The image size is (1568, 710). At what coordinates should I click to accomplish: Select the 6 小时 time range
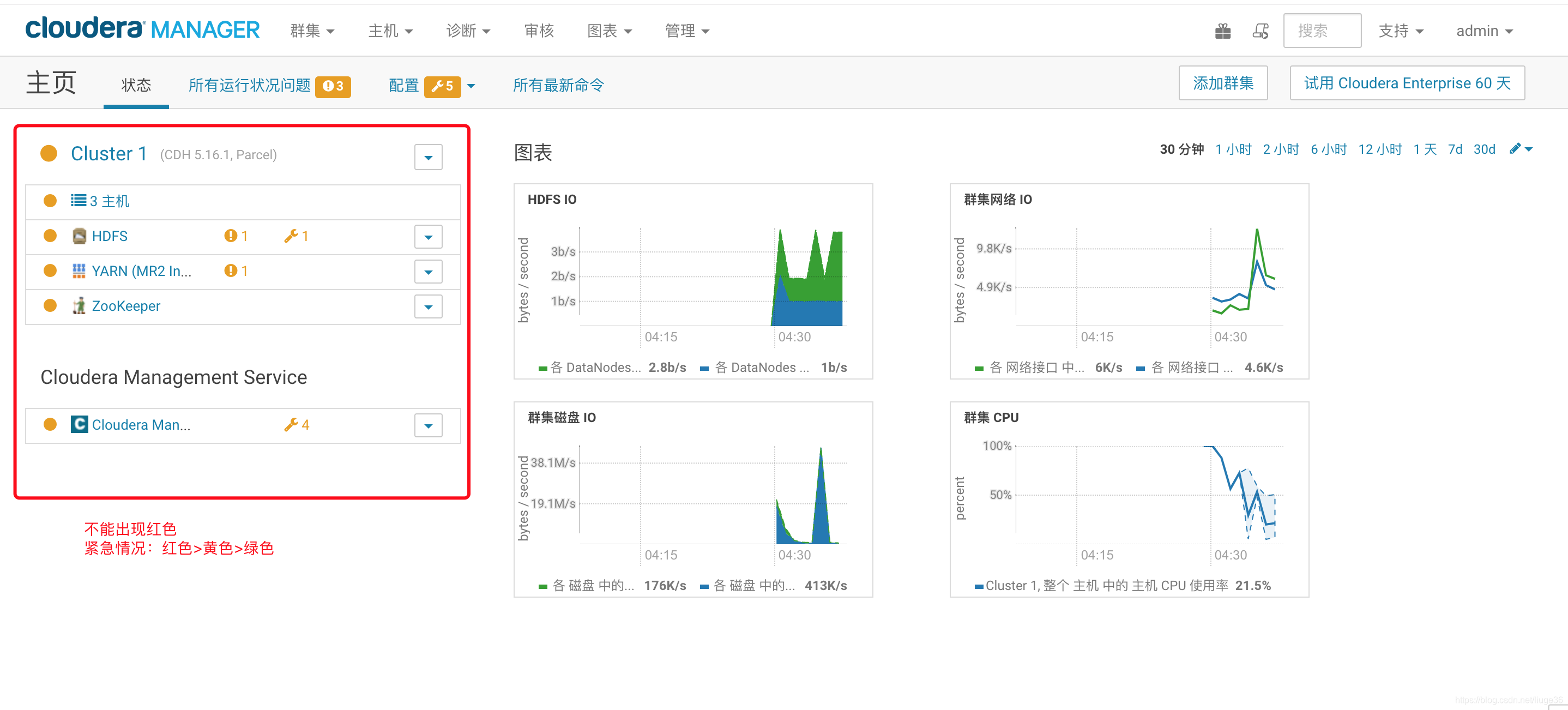pos(1329,149)
